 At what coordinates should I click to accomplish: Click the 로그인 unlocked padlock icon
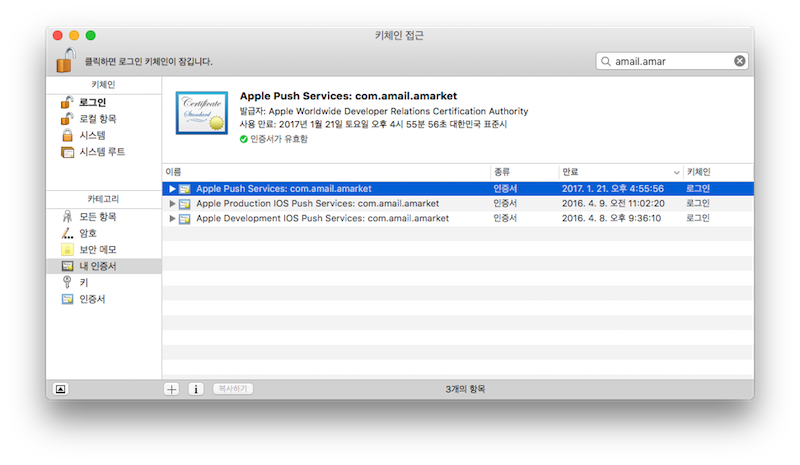click(67, 102)
